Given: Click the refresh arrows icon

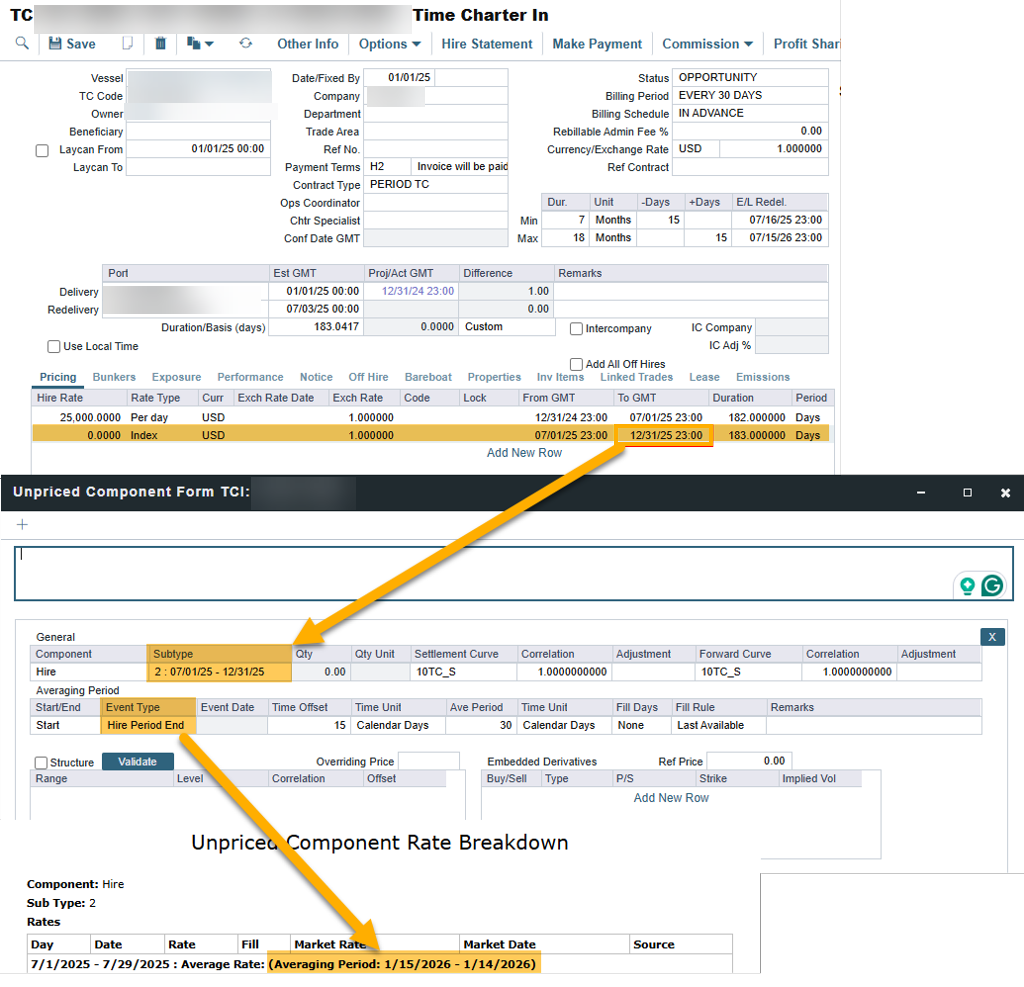Looking at the screenshot, I should click(x=245, y=44).
